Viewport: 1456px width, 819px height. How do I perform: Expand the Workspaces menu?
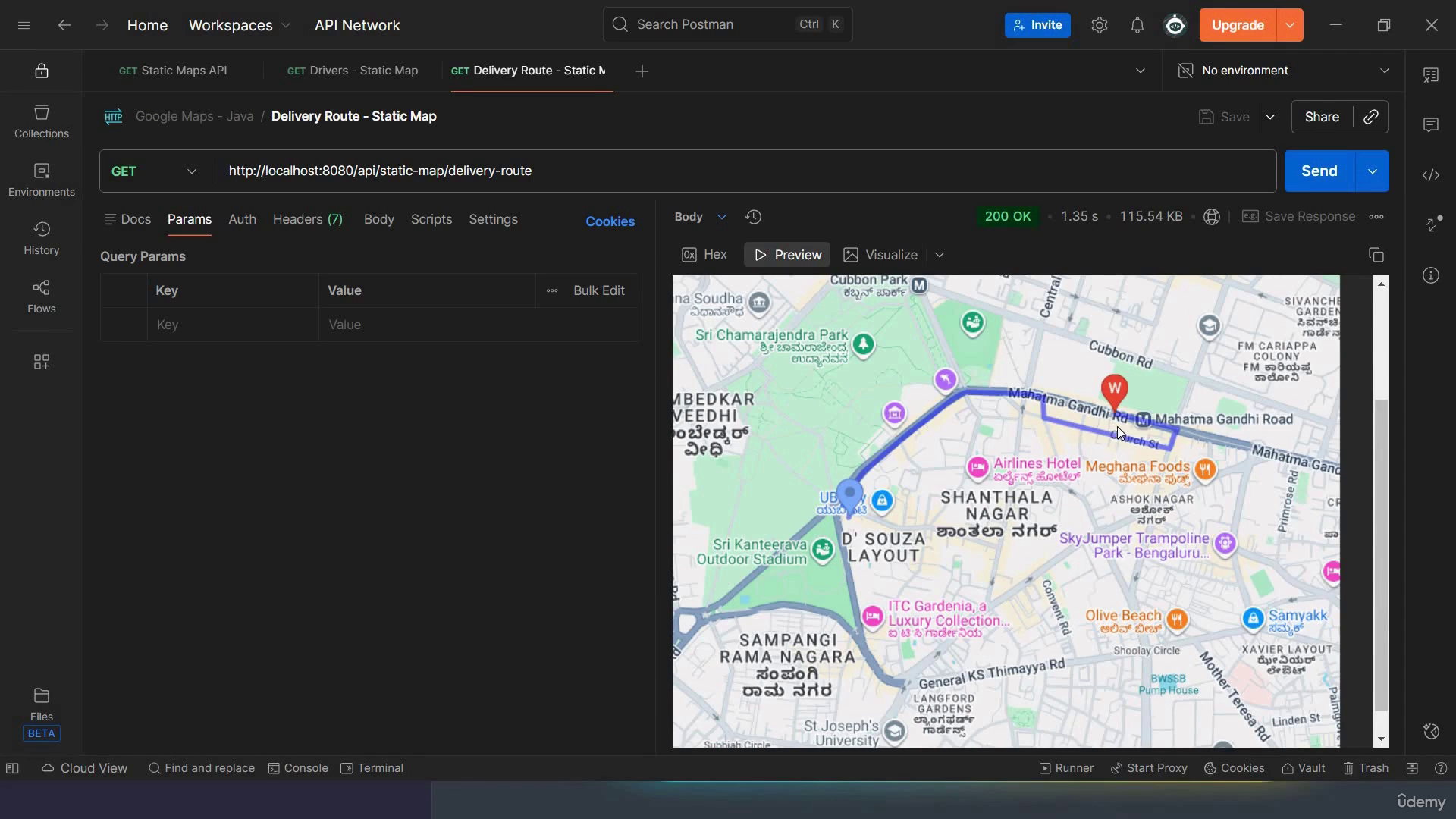[x=239, y=25]
